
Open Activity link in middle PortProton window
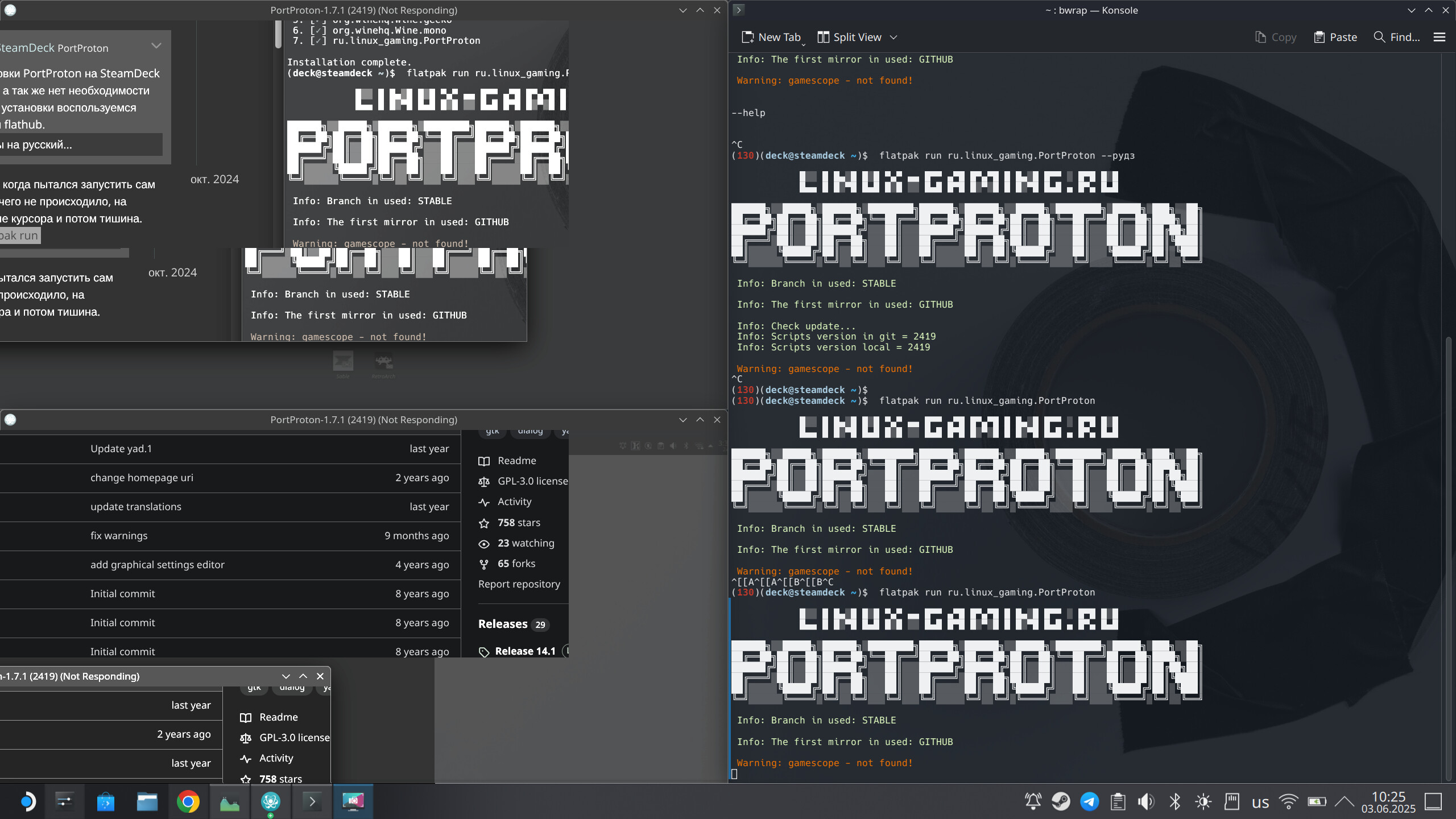(x=505, y=502)
